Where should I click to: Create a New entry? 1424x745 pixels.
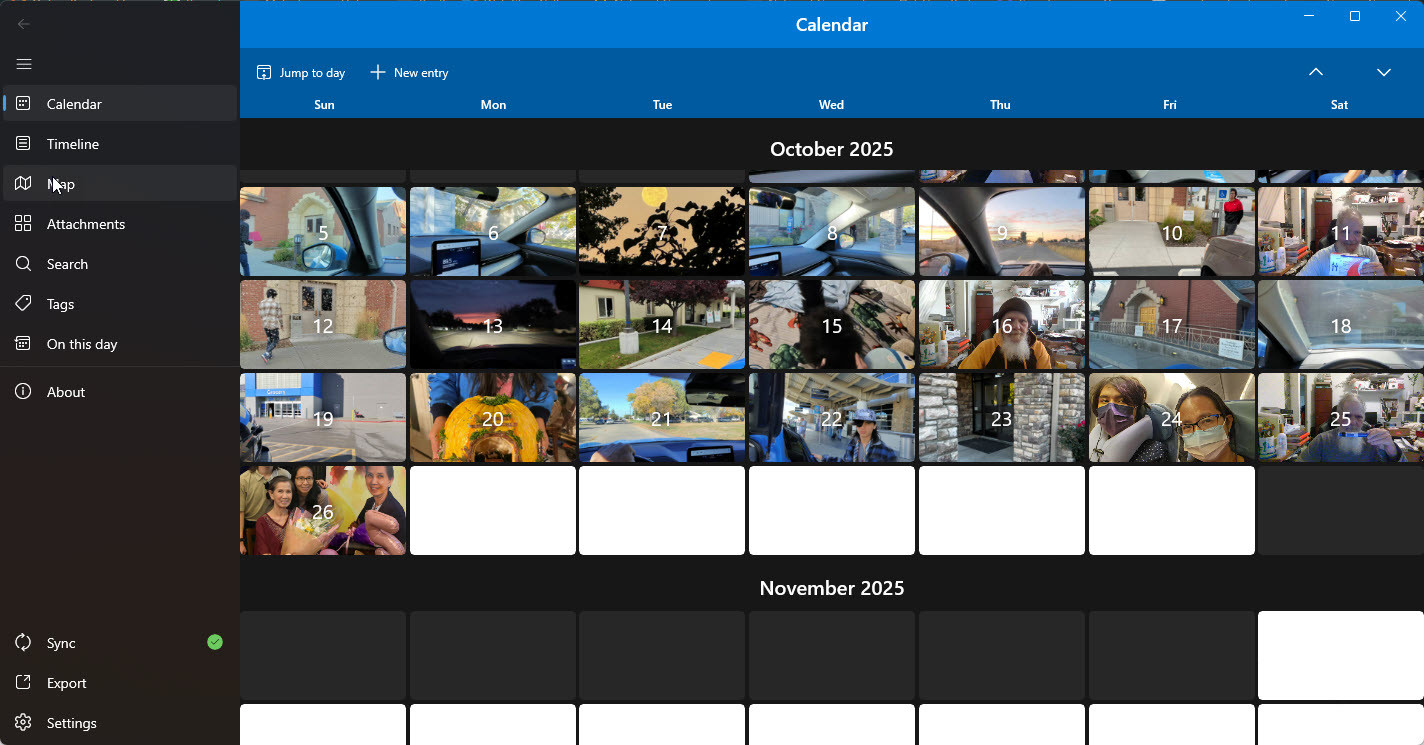409,72
